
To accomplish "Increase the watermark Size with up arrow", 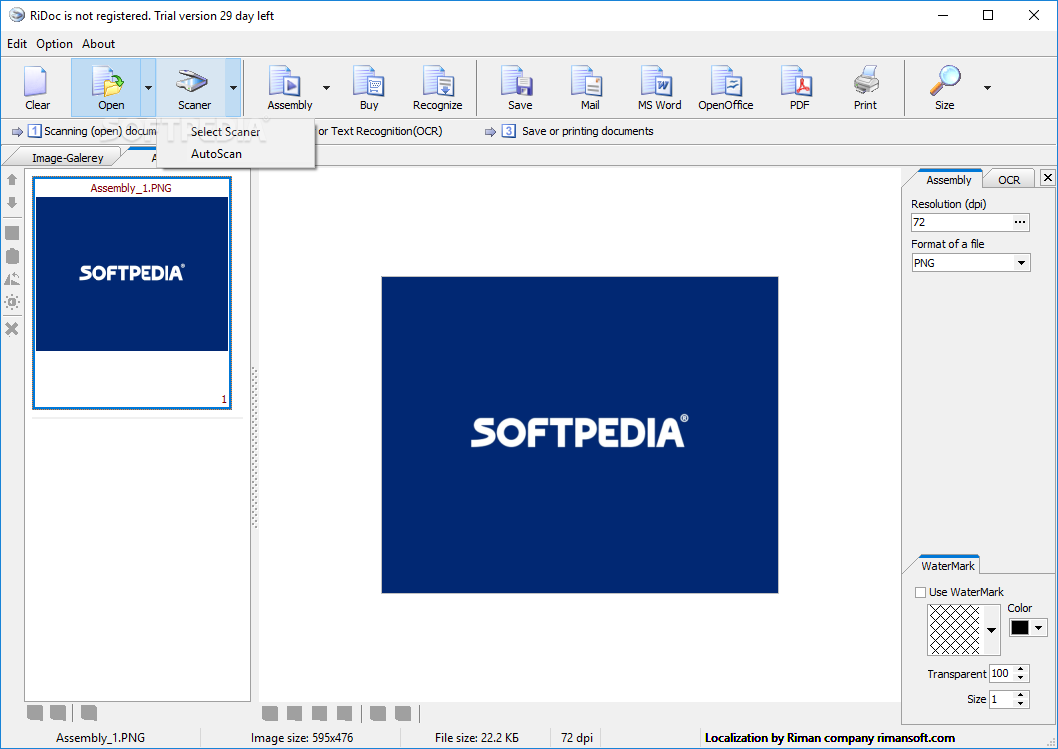I will 1021,695.
